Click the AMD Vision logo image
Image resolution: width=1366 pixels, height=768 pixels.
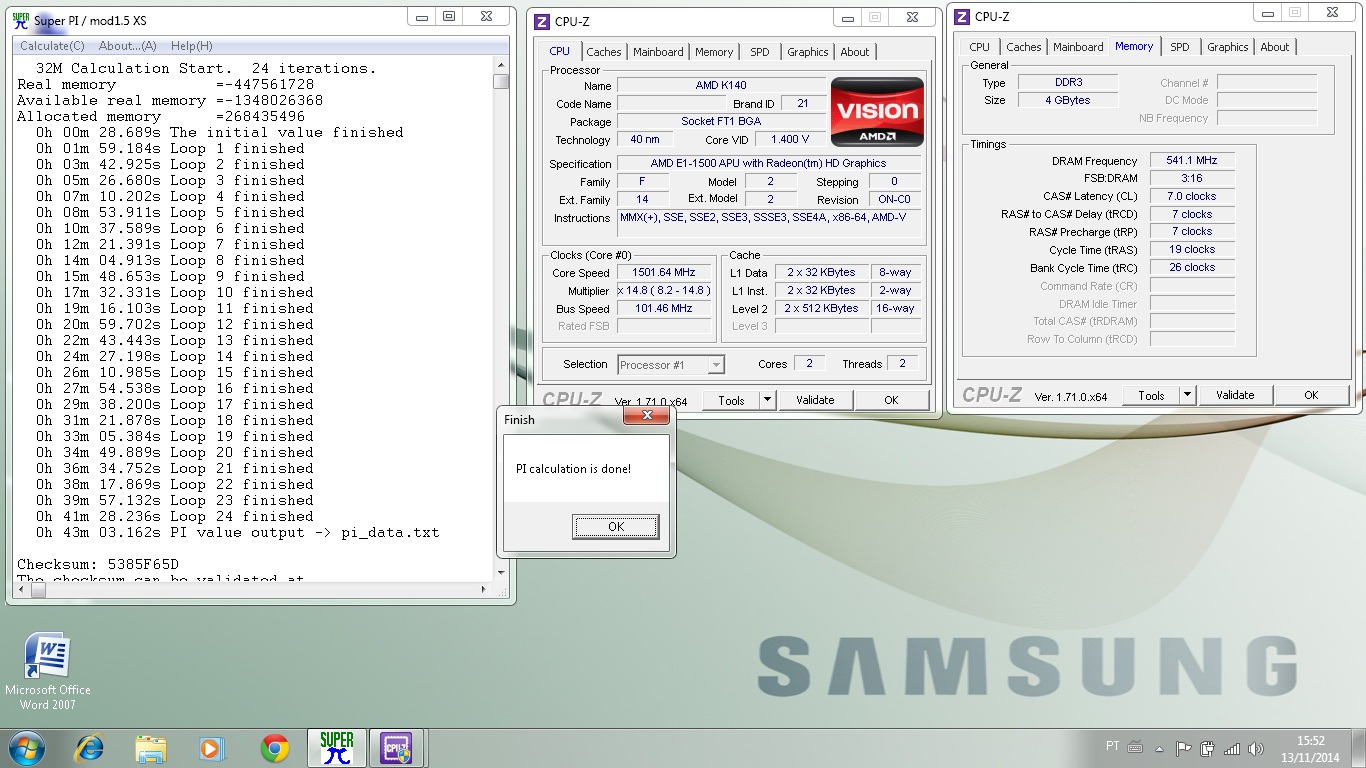878,112
